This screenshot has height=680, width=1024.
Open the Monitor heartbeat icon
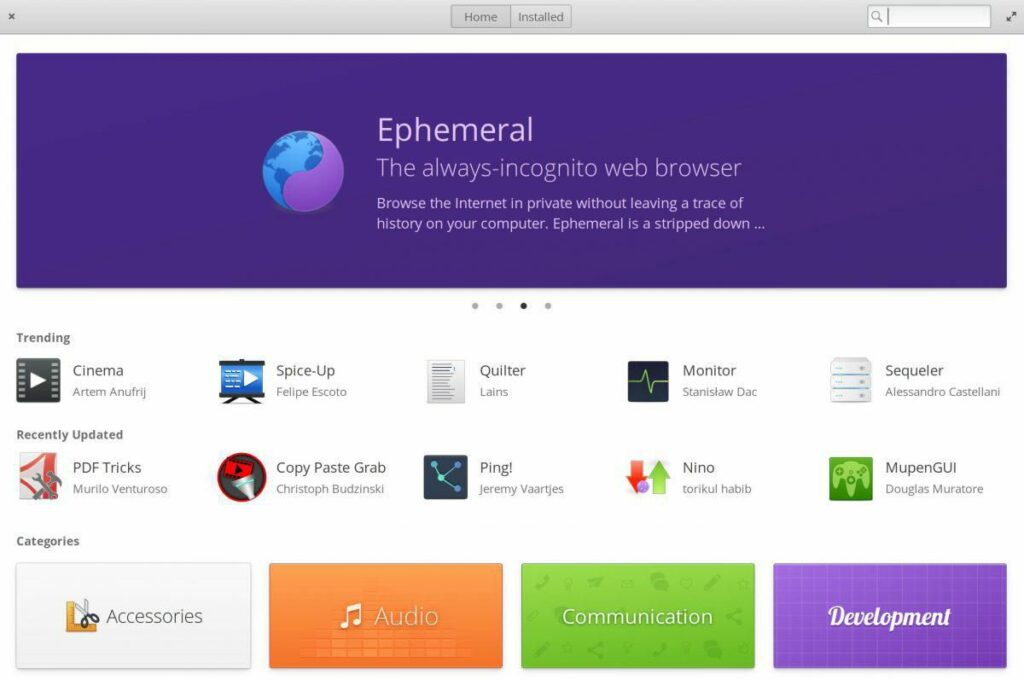point(648,381)
